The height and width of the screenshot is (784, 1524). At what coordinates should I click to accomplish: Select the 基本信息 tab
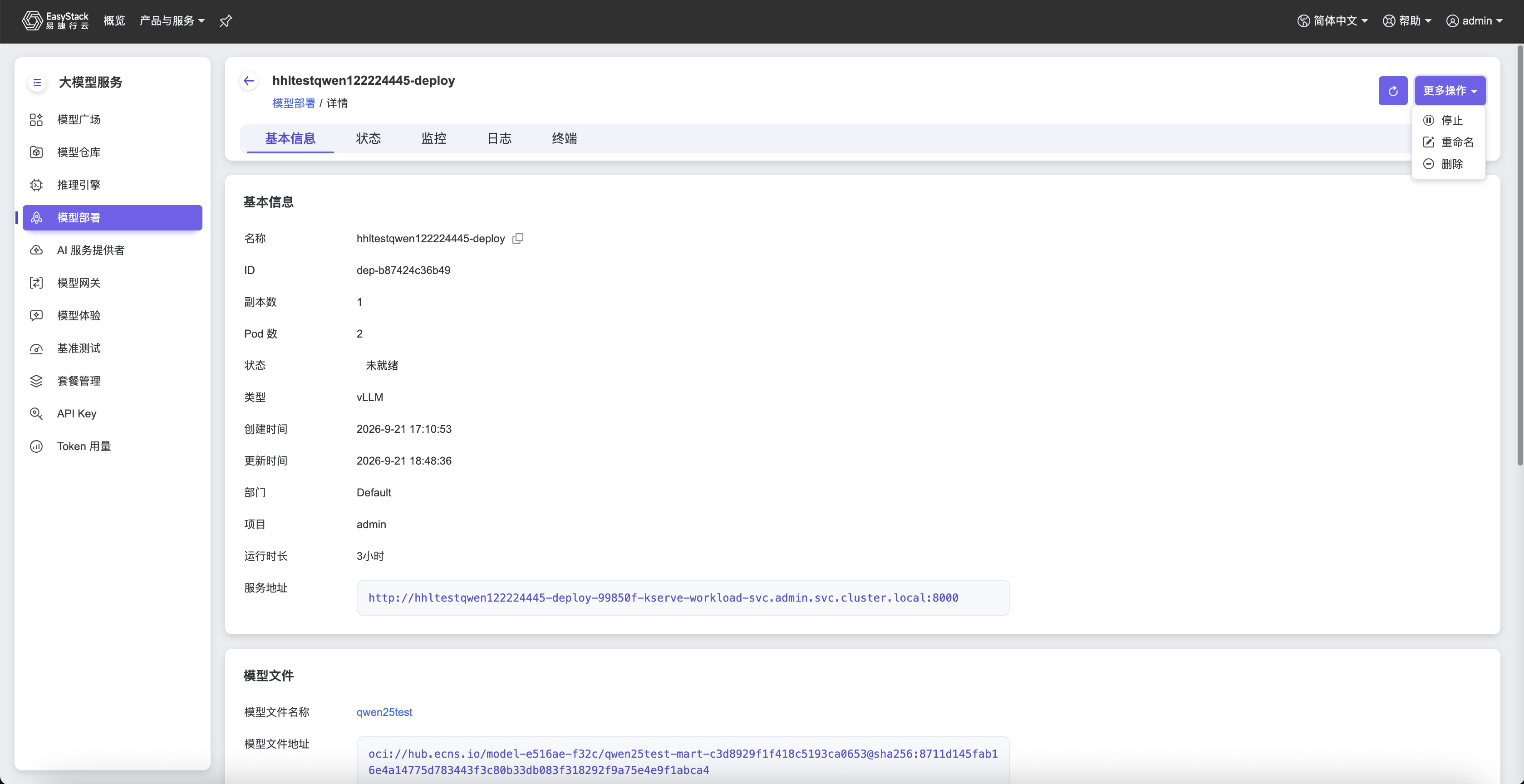click(x=290, y=138)
